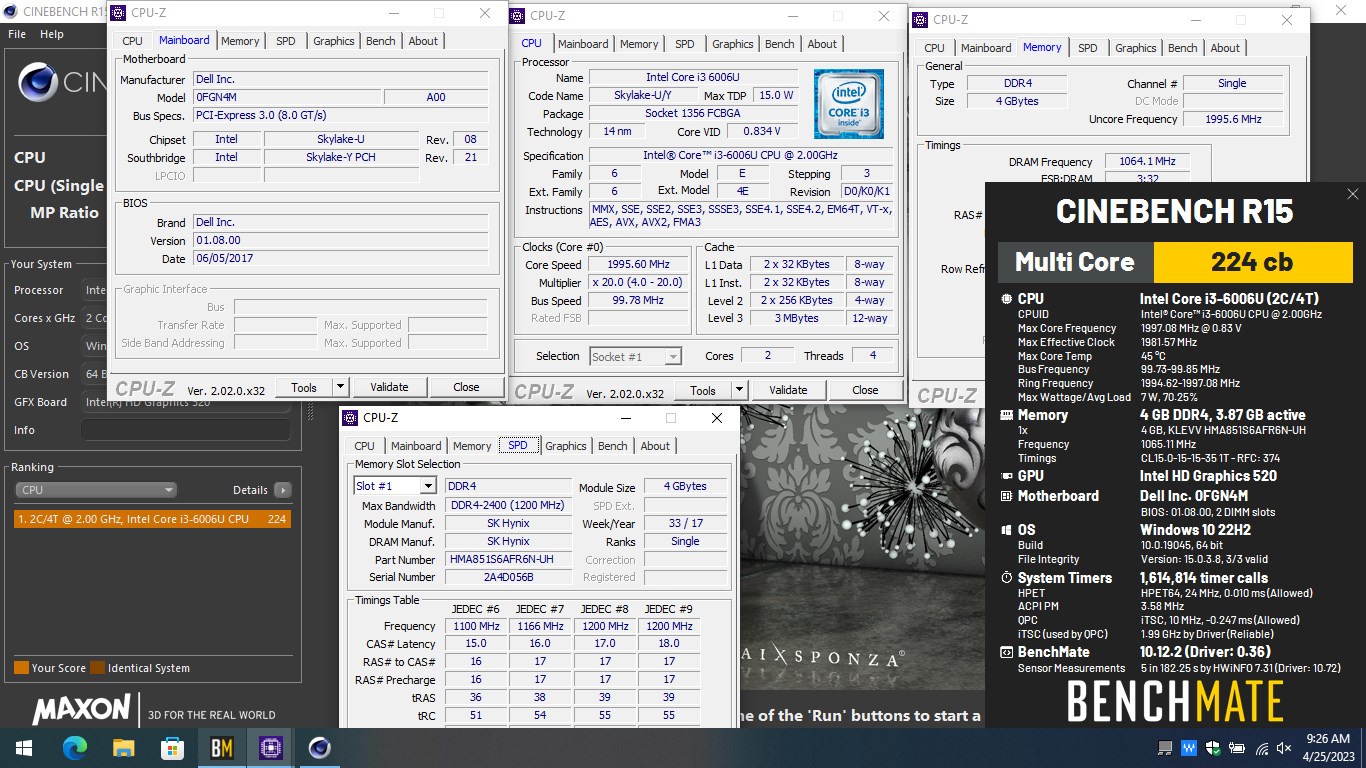This screenshot has height=768, width=1366.
Task: Click the stopwatch icon beside System Timers
Action: tap(1006, 578)
